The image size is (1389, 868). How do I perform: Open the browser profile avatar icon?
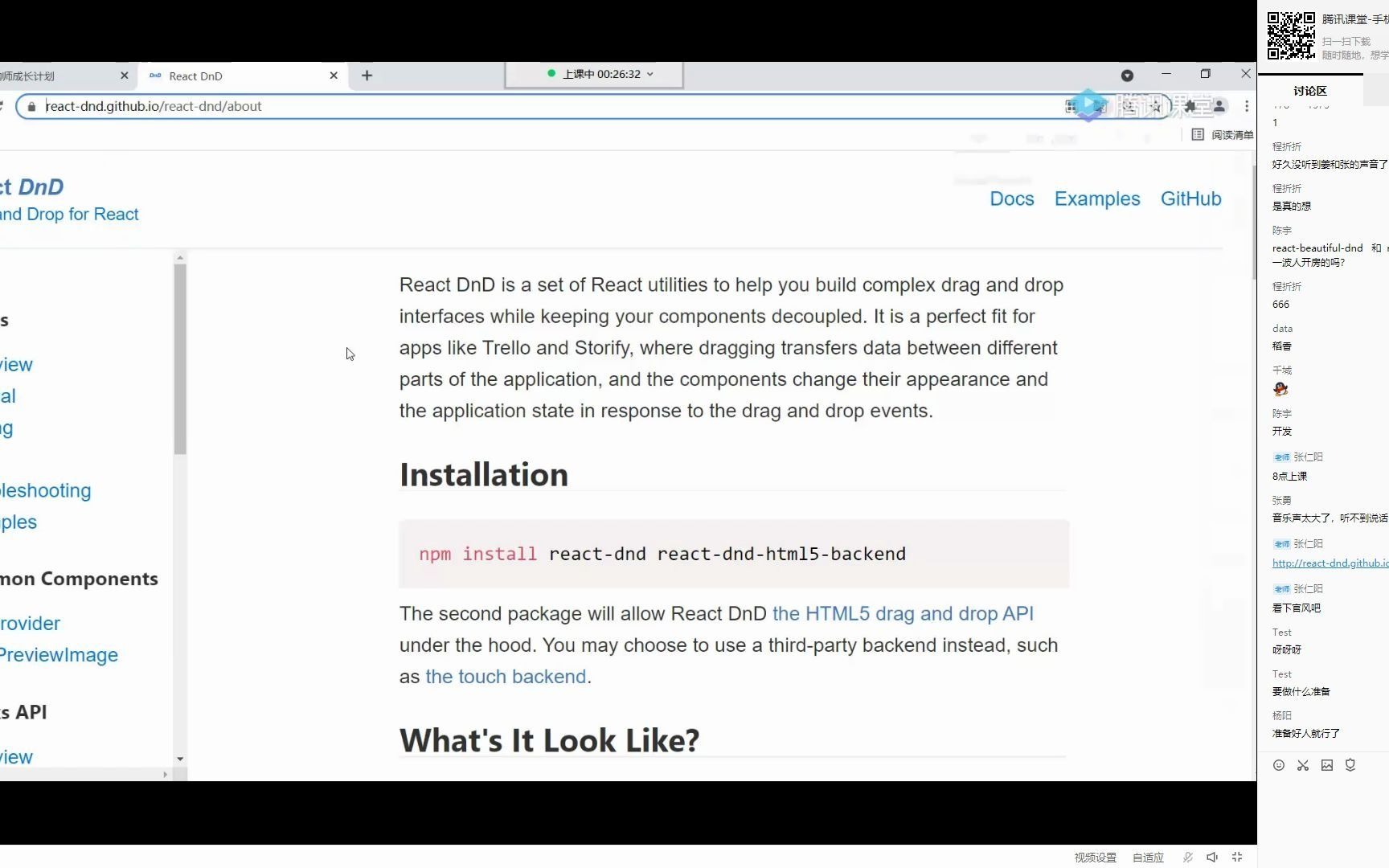coord(1219,106)
